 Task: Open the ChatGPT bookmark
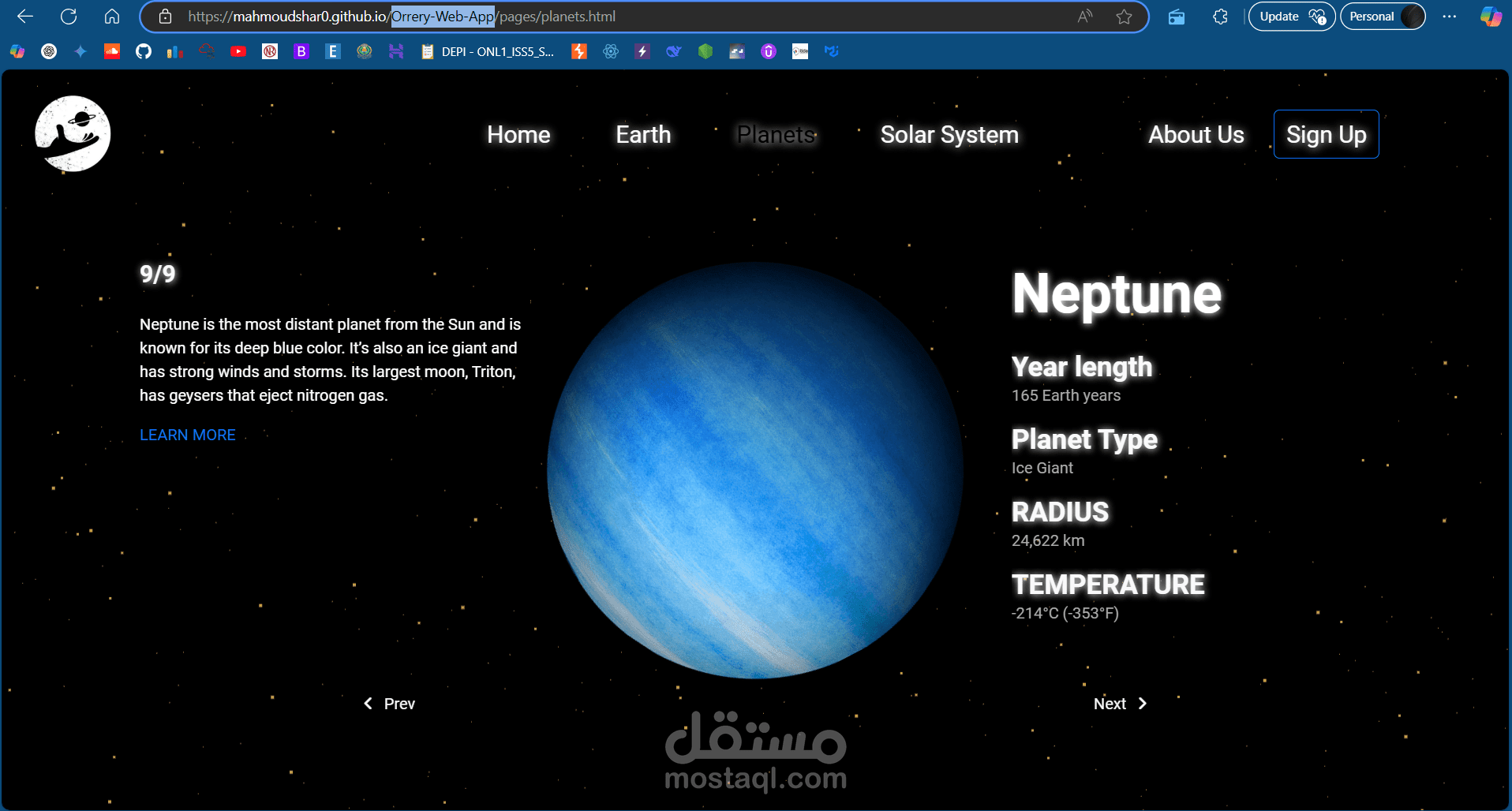[x=49, y=51]
